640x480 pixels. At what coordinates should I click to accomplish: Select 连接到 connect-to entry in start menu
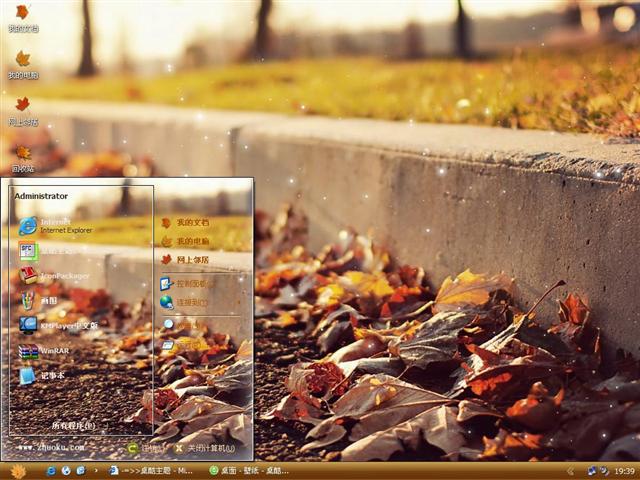point(184,302)
